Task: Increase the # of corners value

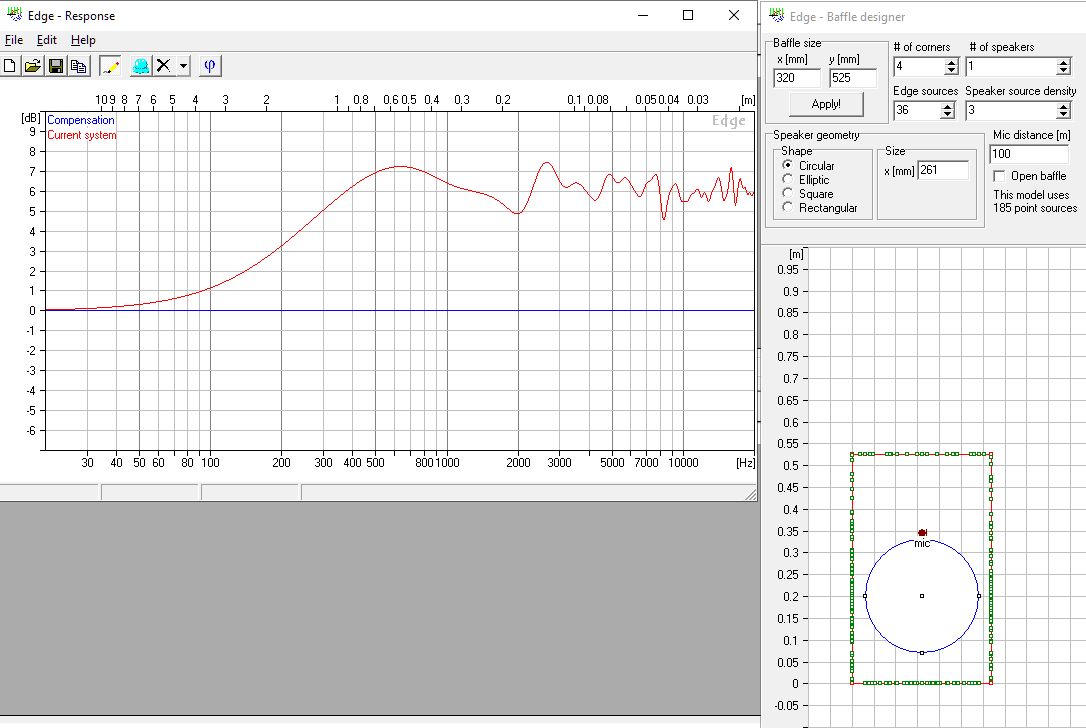Action: [x=952, y=63]
